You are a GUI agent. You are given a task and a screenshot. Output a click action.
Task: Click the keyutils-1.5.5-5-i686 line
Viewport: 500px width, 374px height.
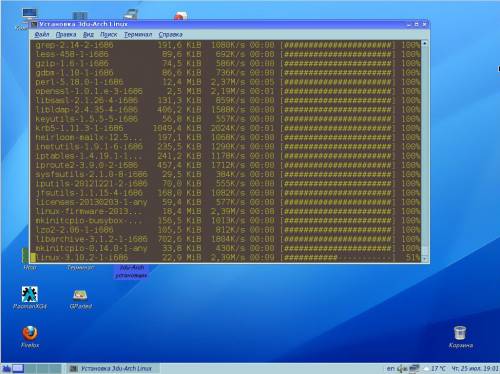(227, 119)
